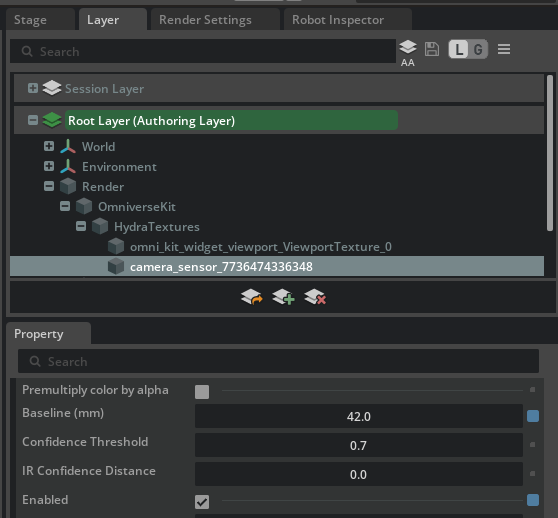The height and width of the screenshot is (518, 558).
Task: Click the remove layer icon with red X
Action: point(315,297)
